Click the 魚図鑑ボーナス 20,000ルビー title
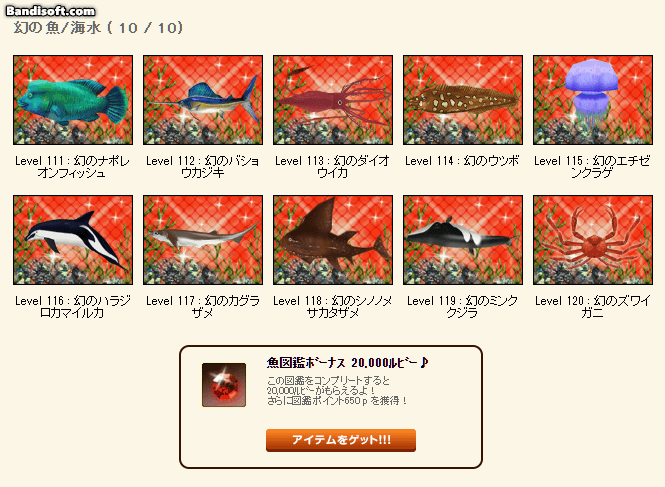The image size is (665, 487). click(347, 363)
